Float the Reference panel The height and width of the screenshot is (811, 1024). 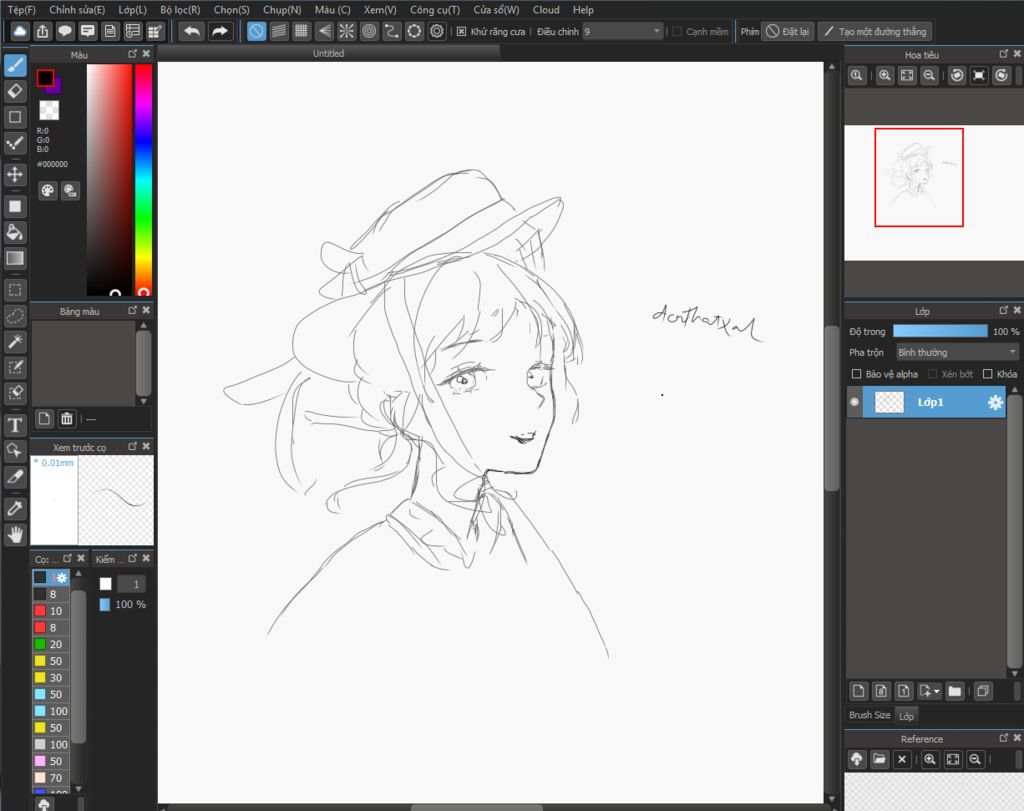(1004, 739)
